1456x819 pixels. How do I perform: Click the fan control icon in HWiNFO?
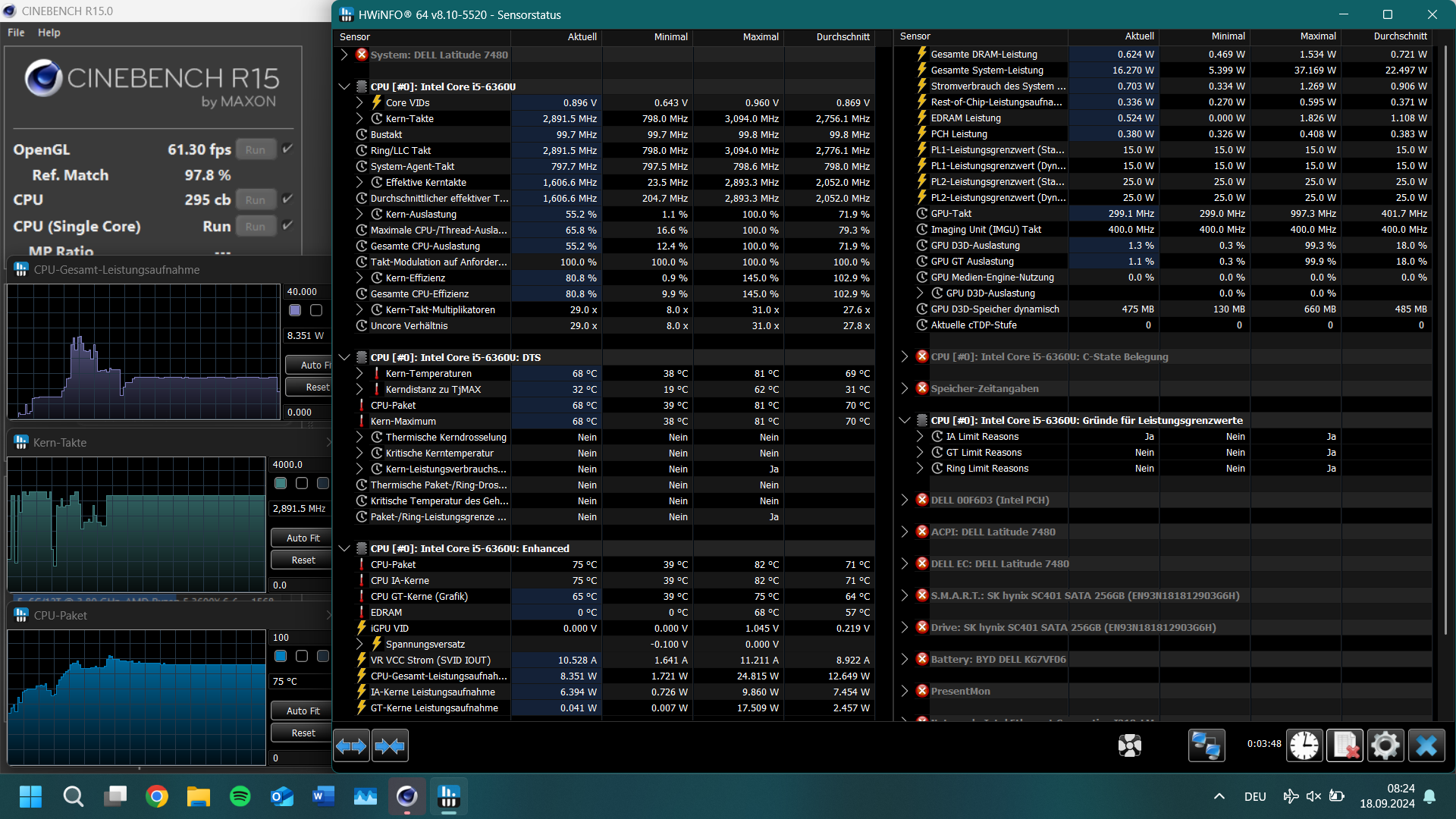1129,745
